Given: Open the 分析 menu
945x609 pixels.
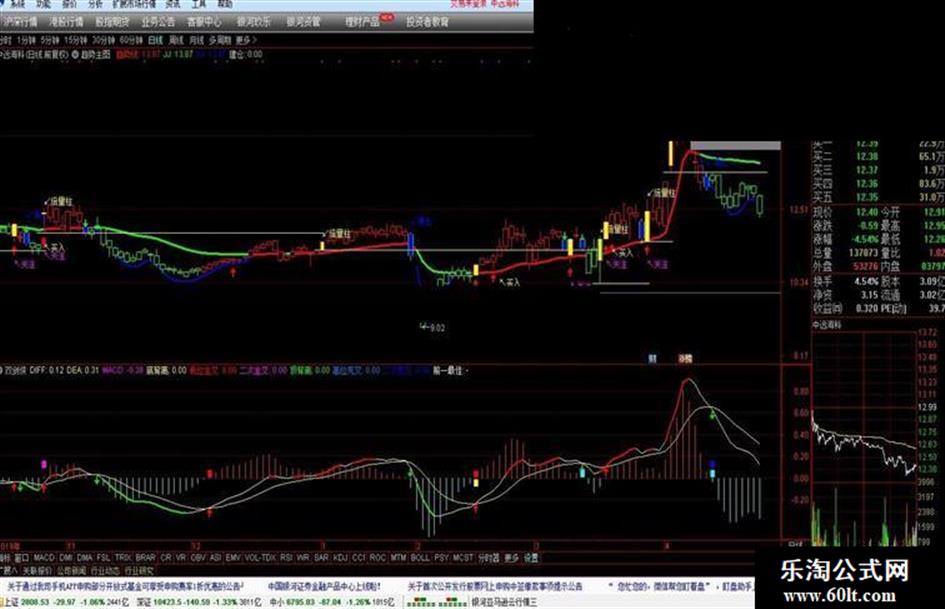Looking at the screenshot, I should coord(95,4).
